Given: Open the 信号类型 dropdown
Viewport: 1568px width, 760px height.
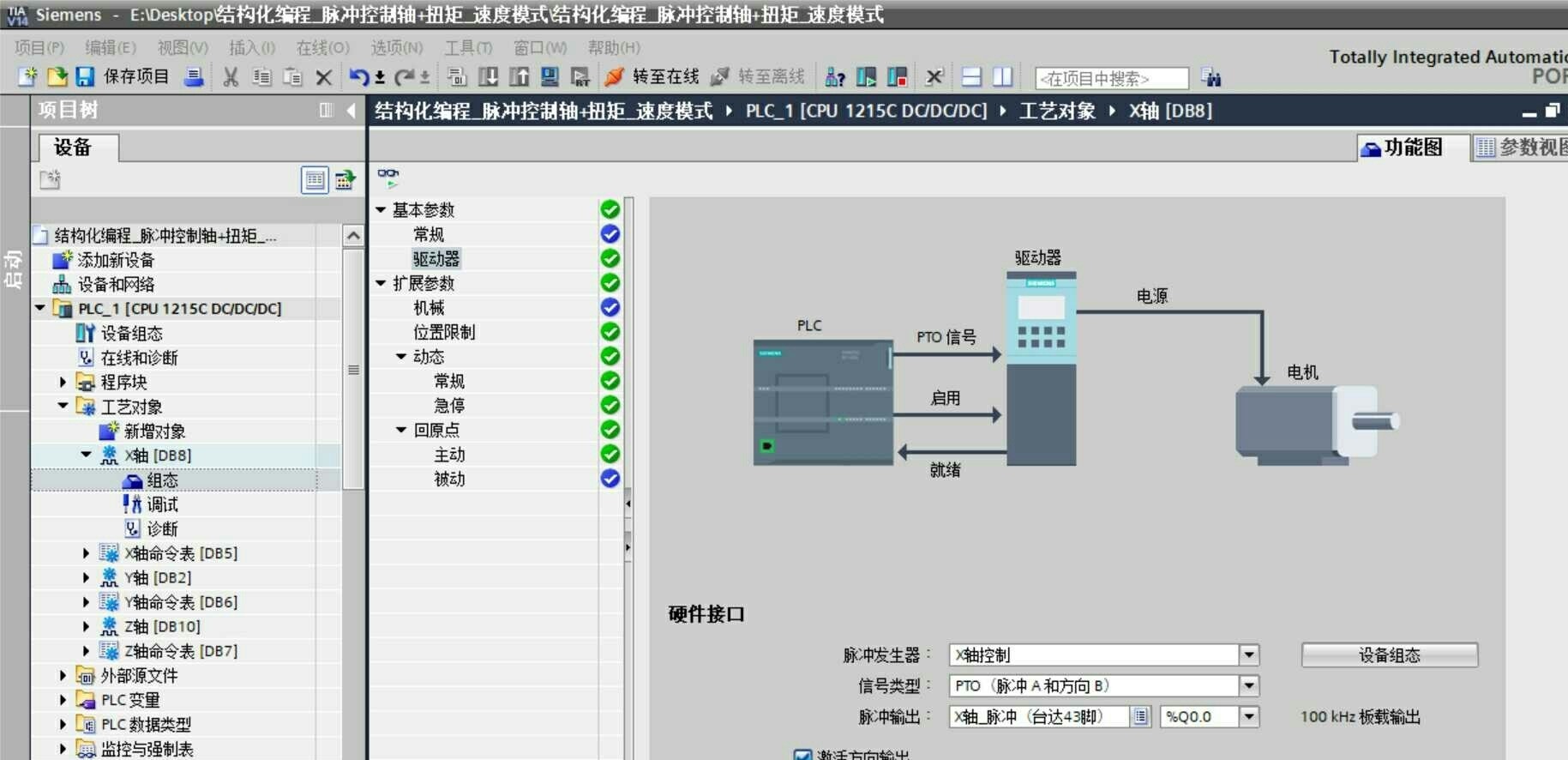Looking at the screenshot, I should pos(1249,686).
